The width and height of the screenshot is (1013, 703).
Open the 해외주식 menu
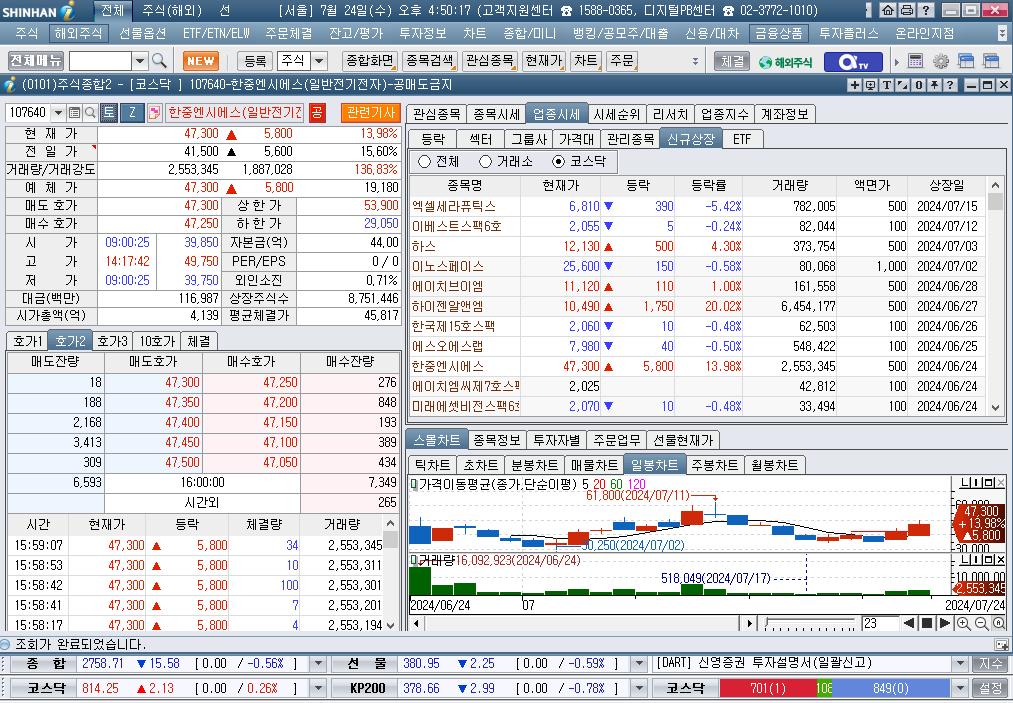(78, 33)
